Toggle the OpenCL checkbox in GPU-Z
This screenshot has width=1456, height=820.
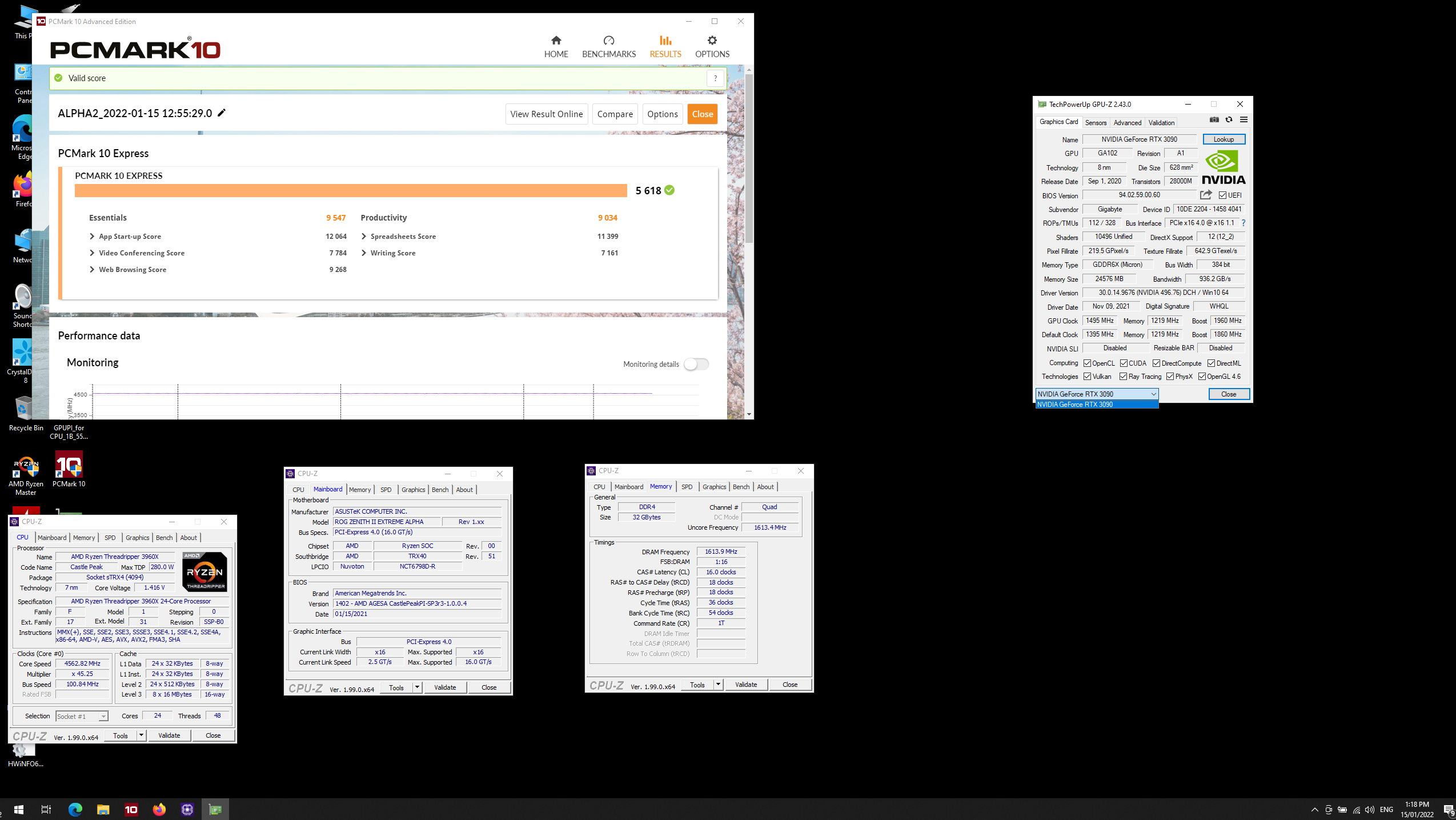point(1088,363)
